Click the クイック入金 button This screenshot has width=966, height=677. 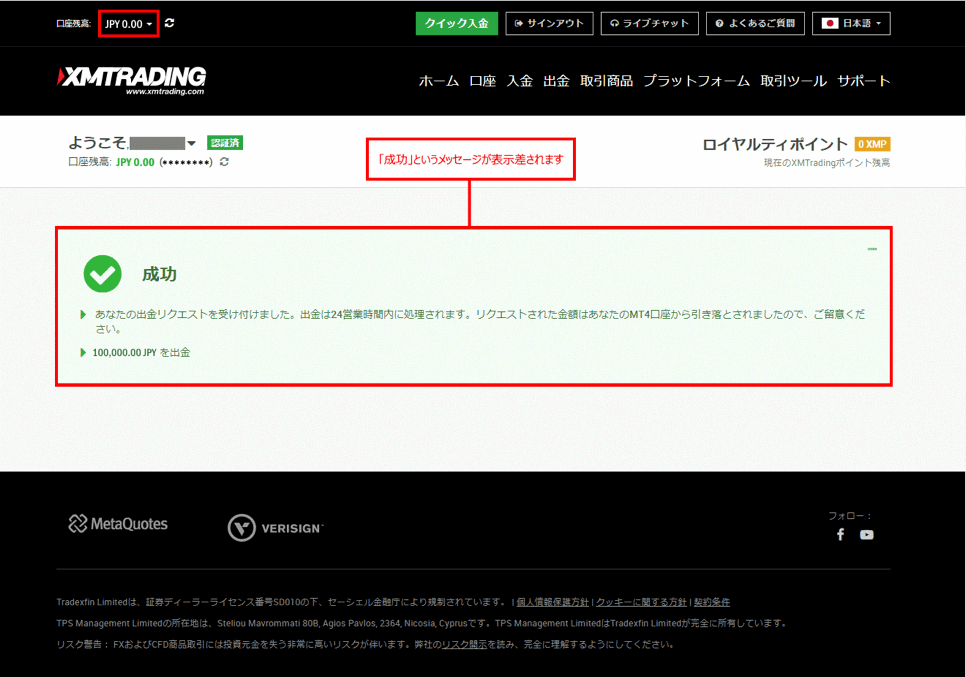(456, 23)
